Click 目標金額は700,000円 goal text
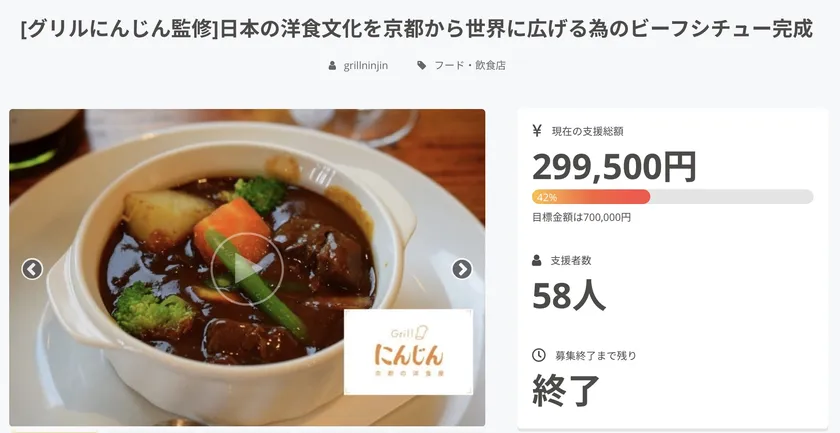This screenshot has height=433, width=840. 581,217
